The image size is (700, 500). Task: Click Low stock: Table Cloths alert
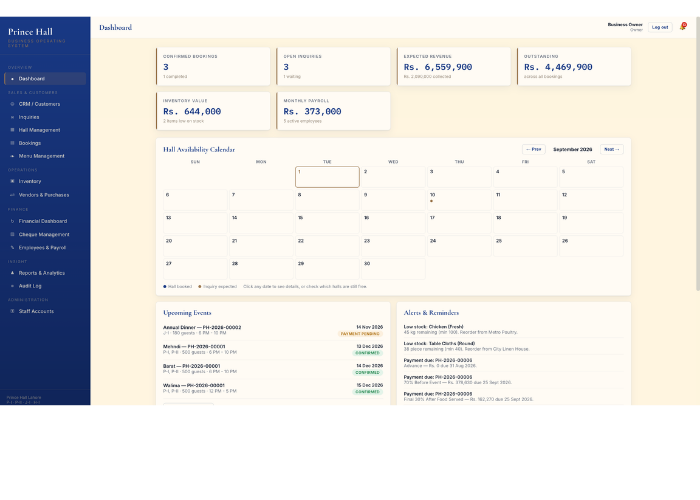tap(513, 346)
